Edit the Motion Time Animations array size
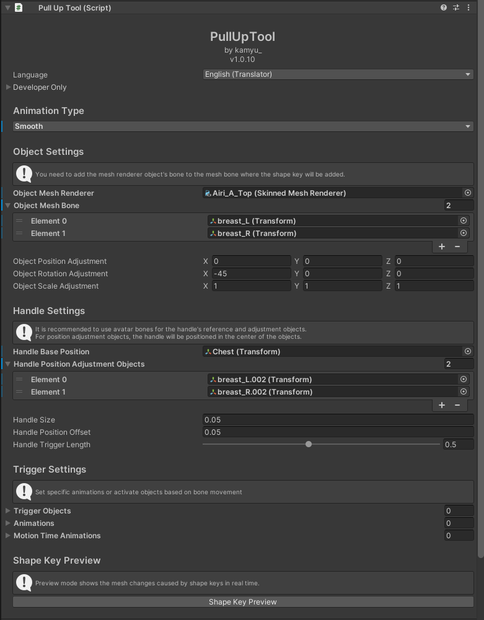Screen dimensions: 484x620 pos(459,535)
